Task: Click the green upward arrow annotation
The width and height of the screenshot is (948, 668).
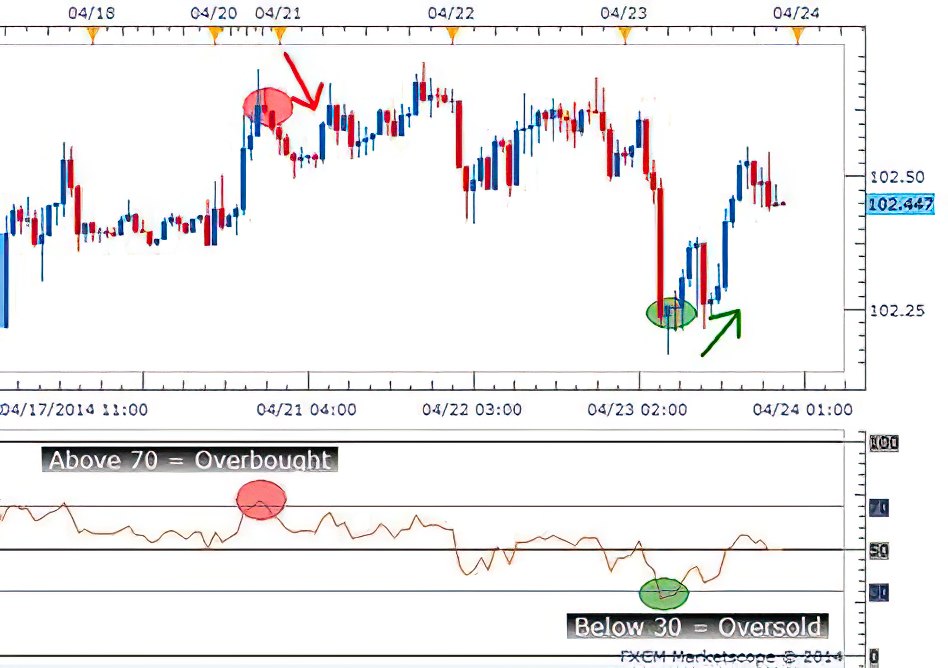Action: [x=722, y=332]
